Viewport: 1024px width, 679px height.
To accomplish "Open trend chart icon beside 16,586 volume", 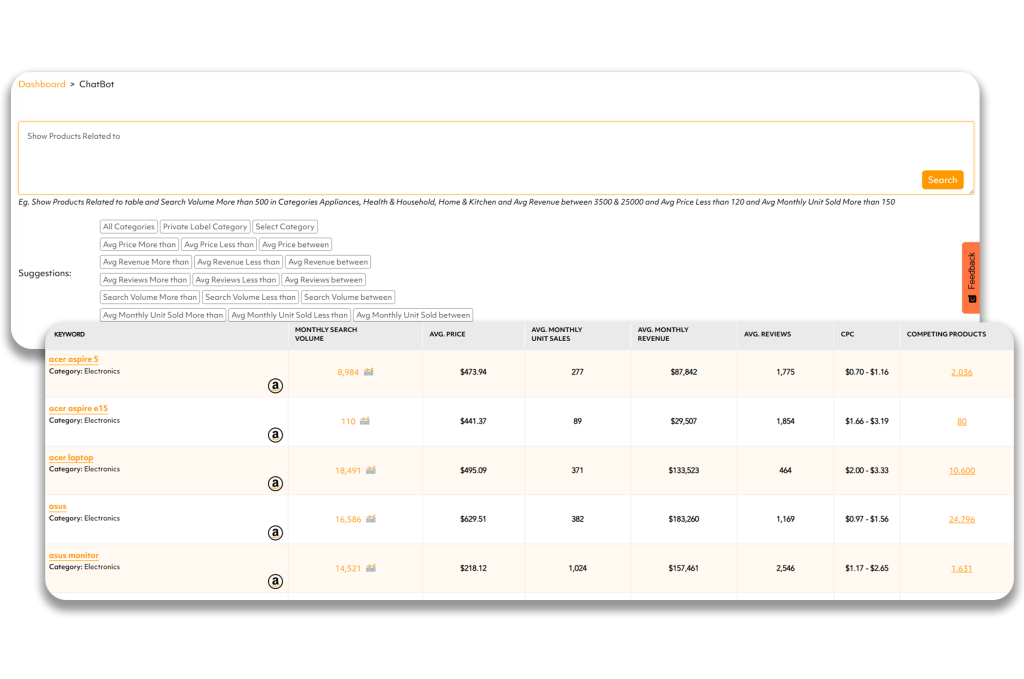I will [371, 519].
